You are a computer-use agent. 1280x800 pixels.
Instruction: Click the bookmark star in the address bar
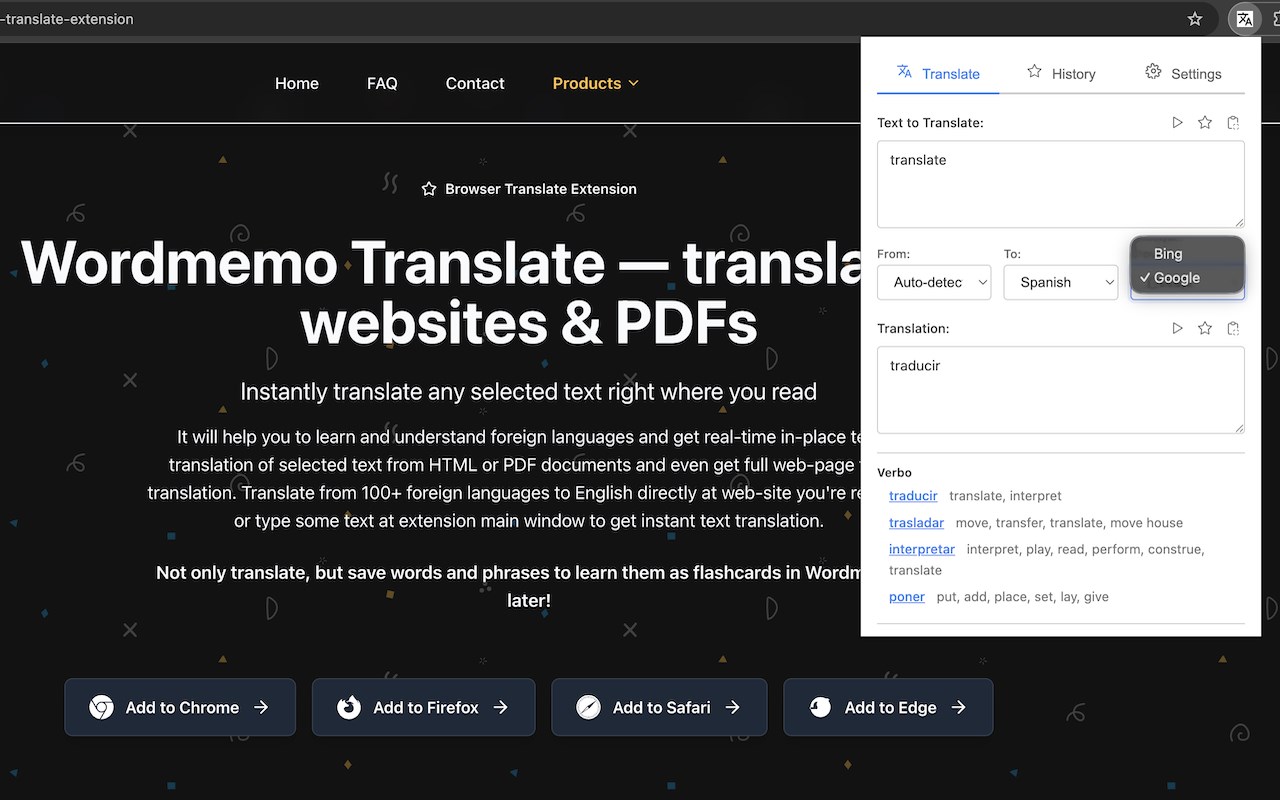coord(1194,19)
